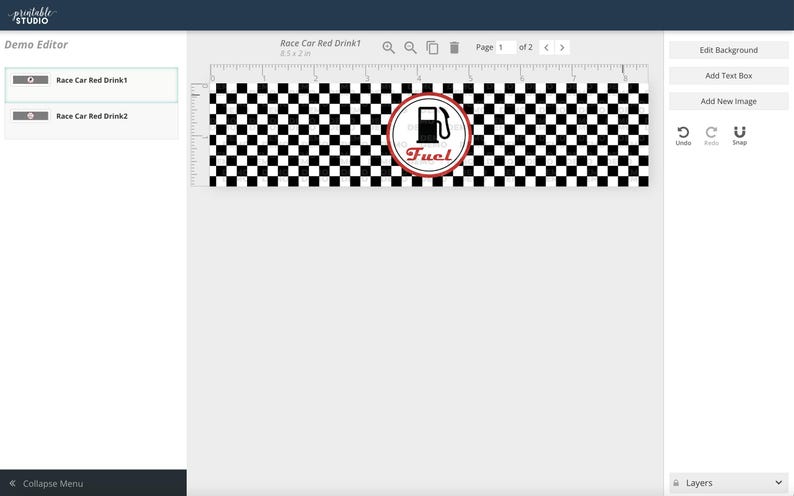
Task: Select the gas pump image
Action: coord(433,125)
